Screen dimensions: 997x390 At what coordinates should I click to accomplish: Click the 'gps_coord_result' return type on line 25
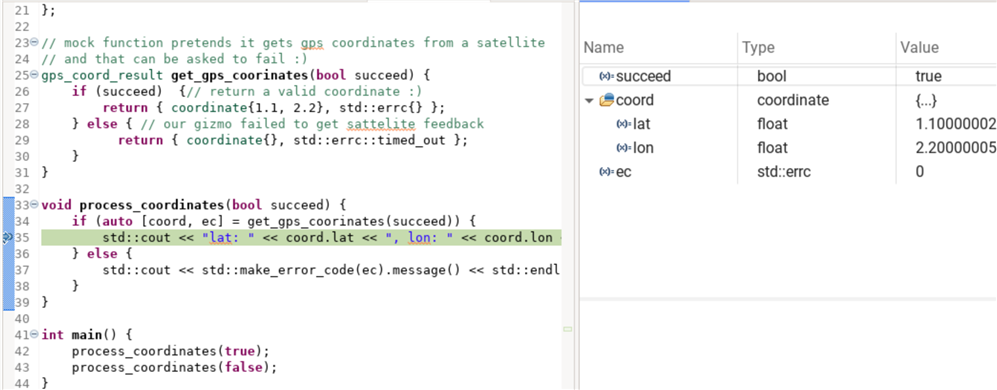(102, 76)
